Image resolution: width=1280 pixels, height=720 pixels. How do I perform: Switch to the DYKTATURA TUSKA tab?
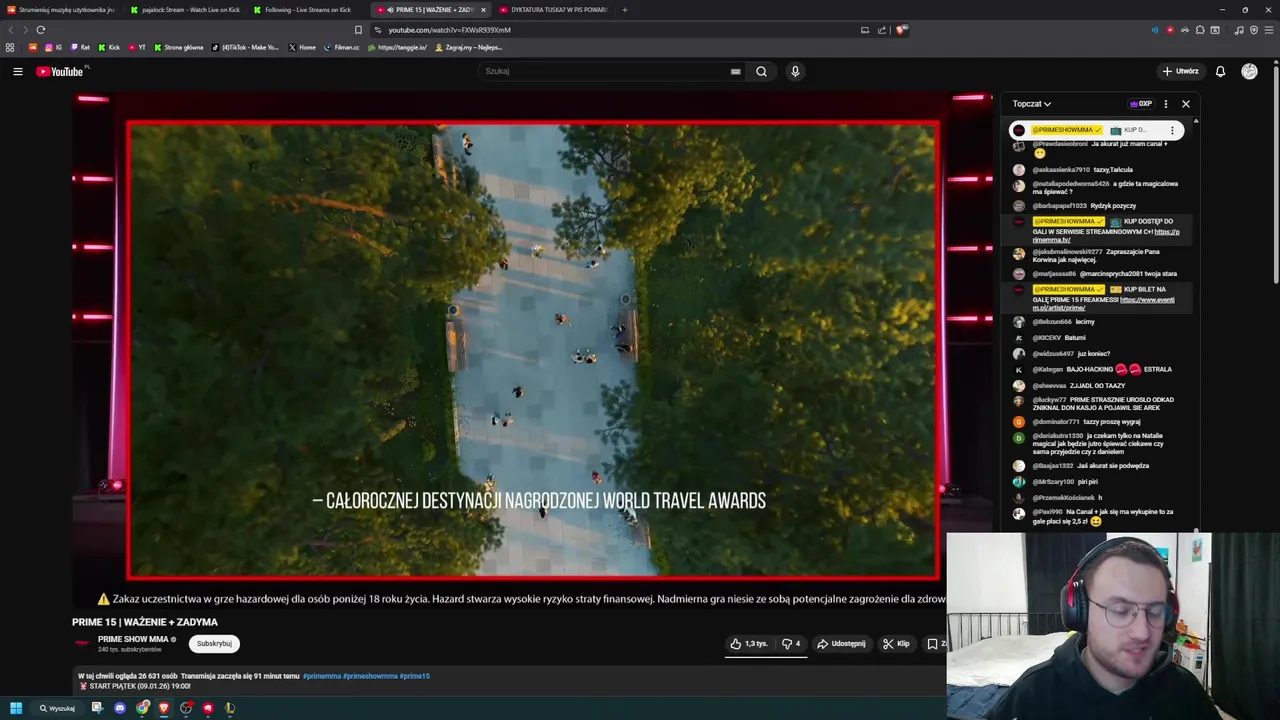tap(553, 10)
